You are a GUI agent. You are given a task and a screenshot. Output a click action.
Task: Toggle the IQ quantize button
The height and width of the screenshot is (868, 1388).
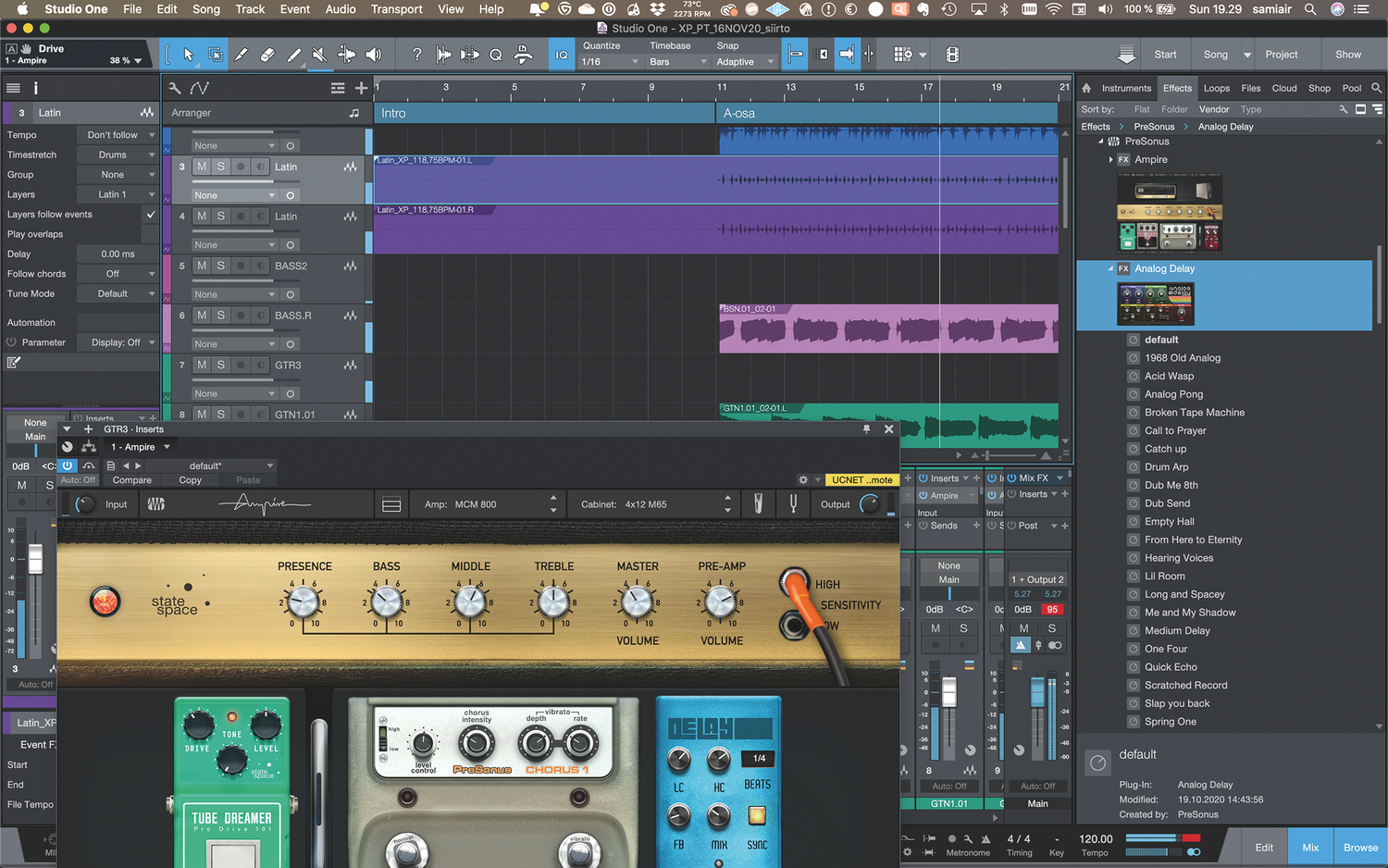point(561,55)
